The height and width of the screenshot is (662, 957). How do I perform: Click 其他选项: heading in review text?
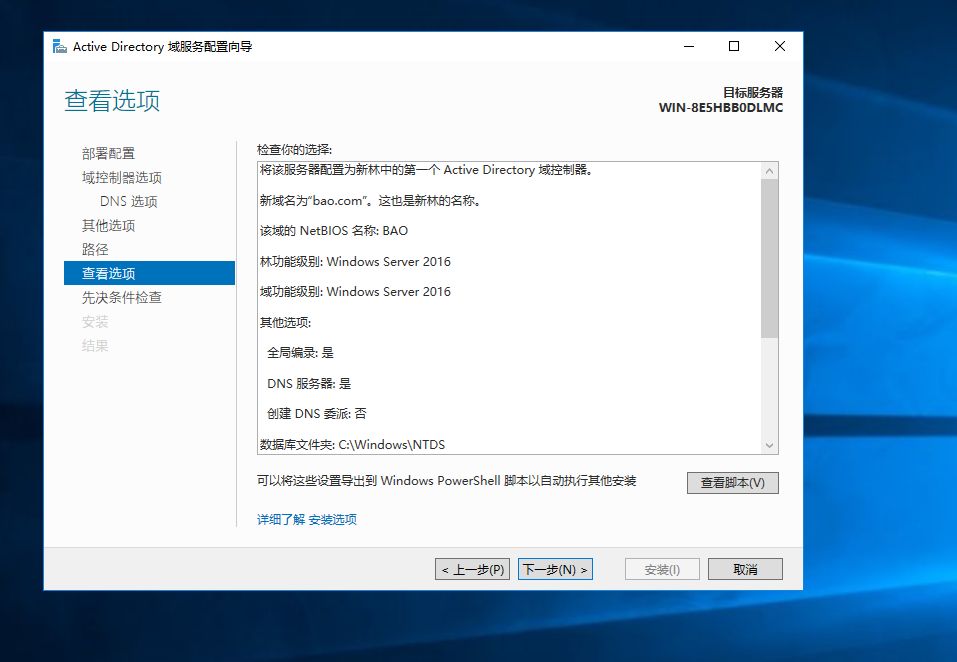285,322
